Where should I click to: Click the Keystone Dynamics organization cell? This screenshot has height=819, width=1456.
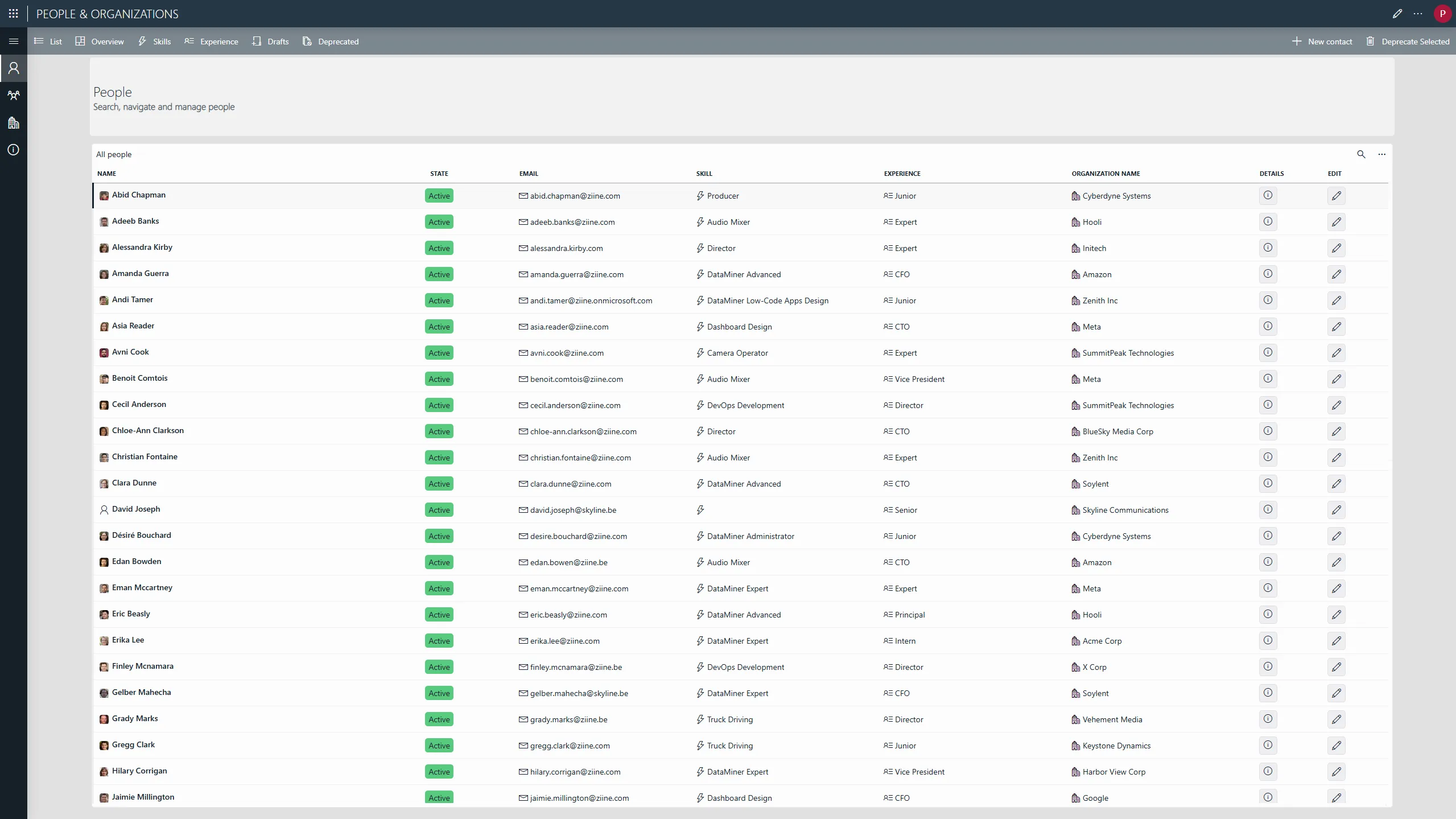coord(1116,746)
